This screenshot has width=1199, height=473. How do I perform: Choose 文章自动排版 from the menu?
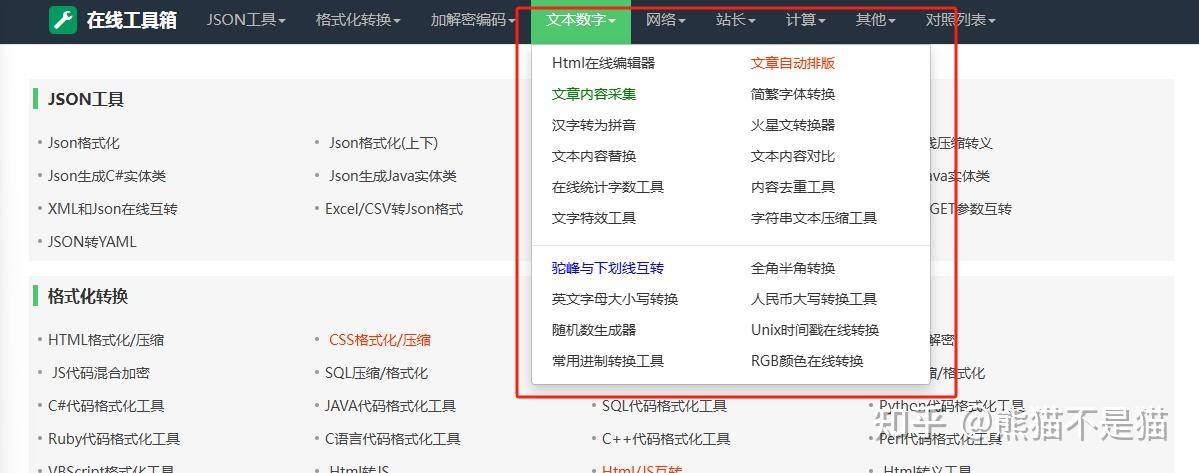(x=793, y=63)
